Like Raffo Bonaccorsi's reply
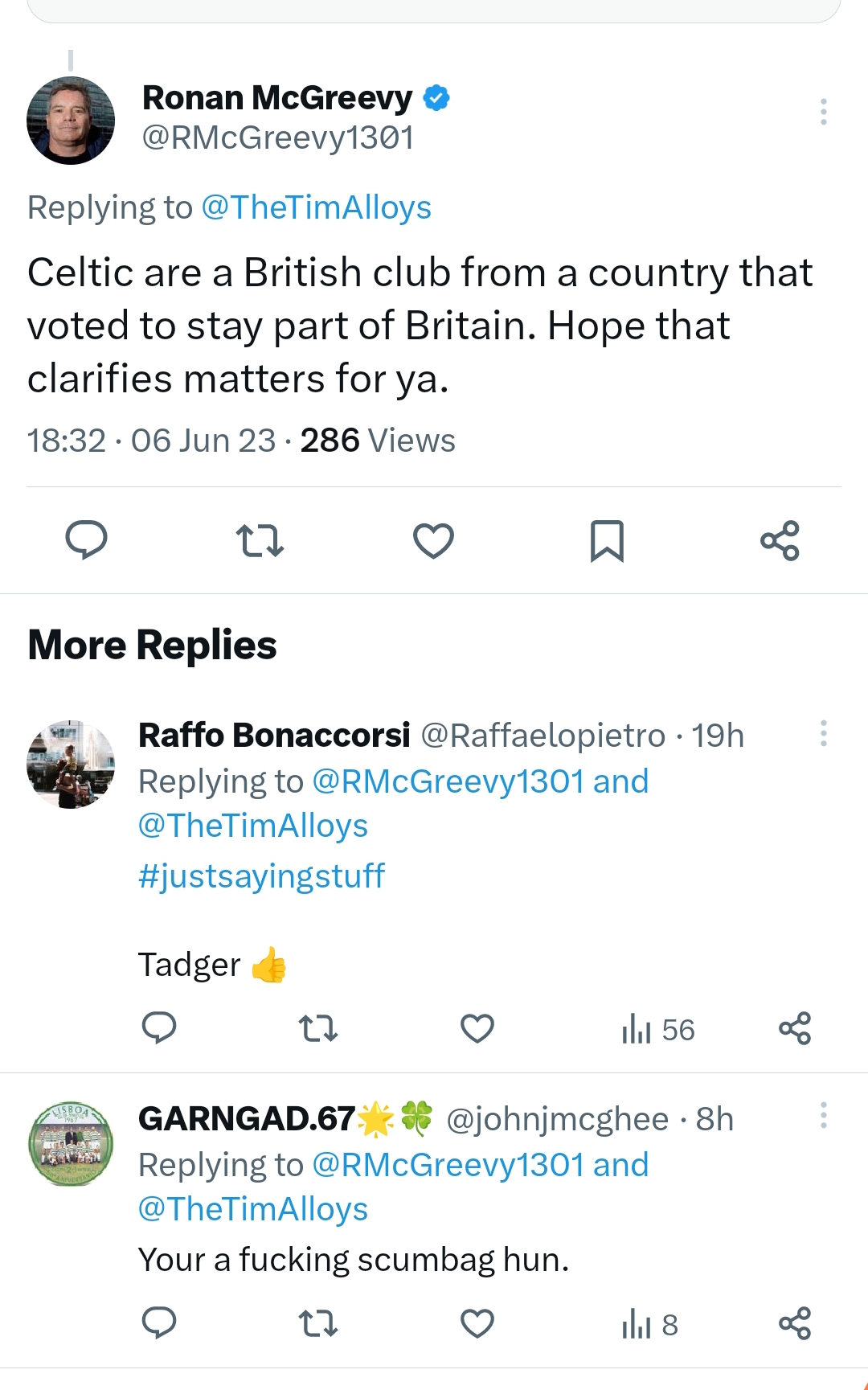 477,1028
